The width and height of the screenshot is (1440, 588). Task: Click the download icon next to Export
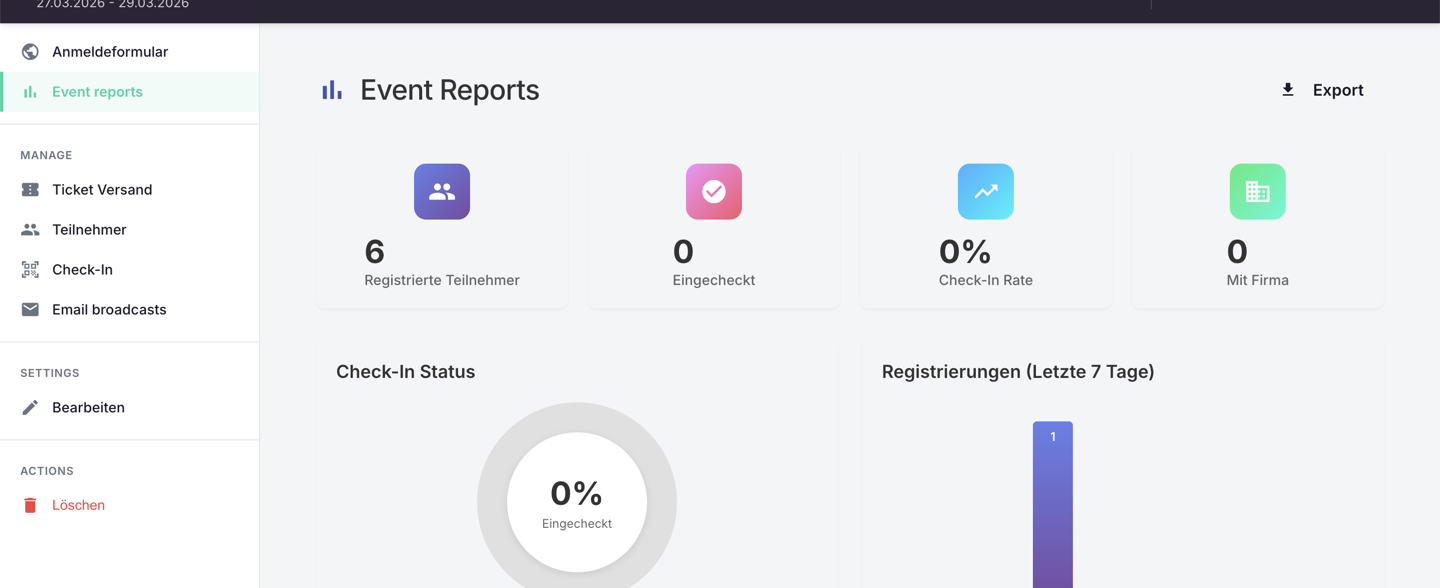pyautogui.click(x=1287, y=89)
